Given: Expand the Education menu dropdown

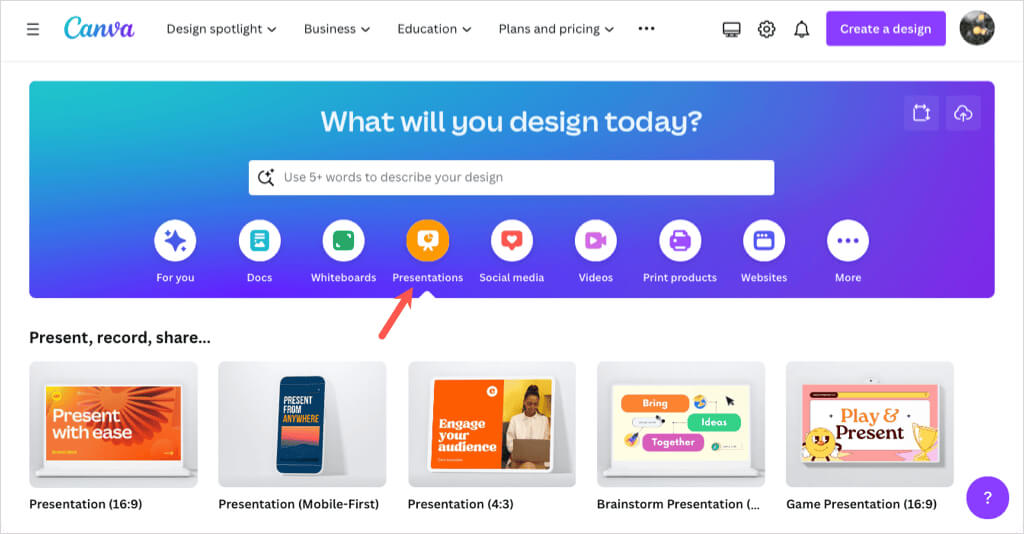Looking at the screenshot, I should tap(434, 29).
